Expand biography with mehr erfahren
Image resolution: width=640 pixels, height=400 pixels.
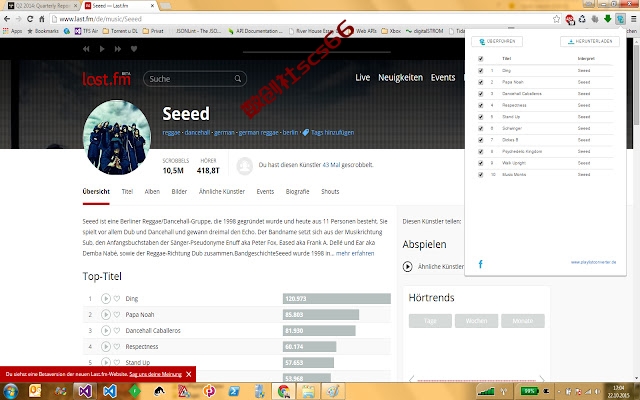tap(355, 253)
